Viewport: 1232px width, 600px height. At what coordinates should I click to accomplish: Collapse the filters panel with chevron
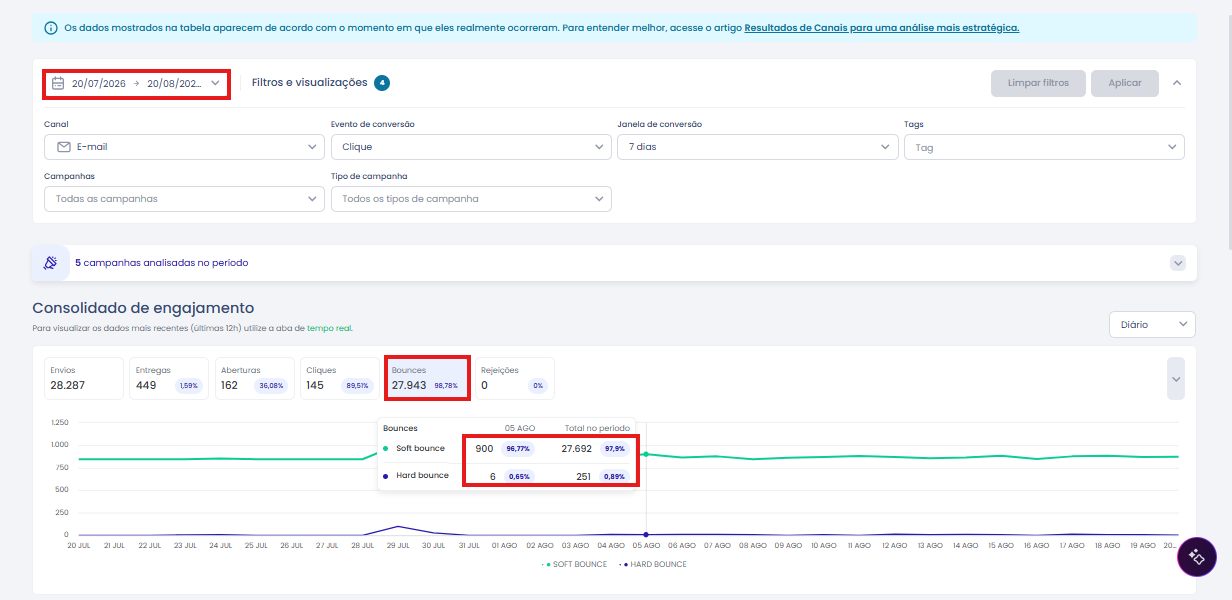[1177, 83]
